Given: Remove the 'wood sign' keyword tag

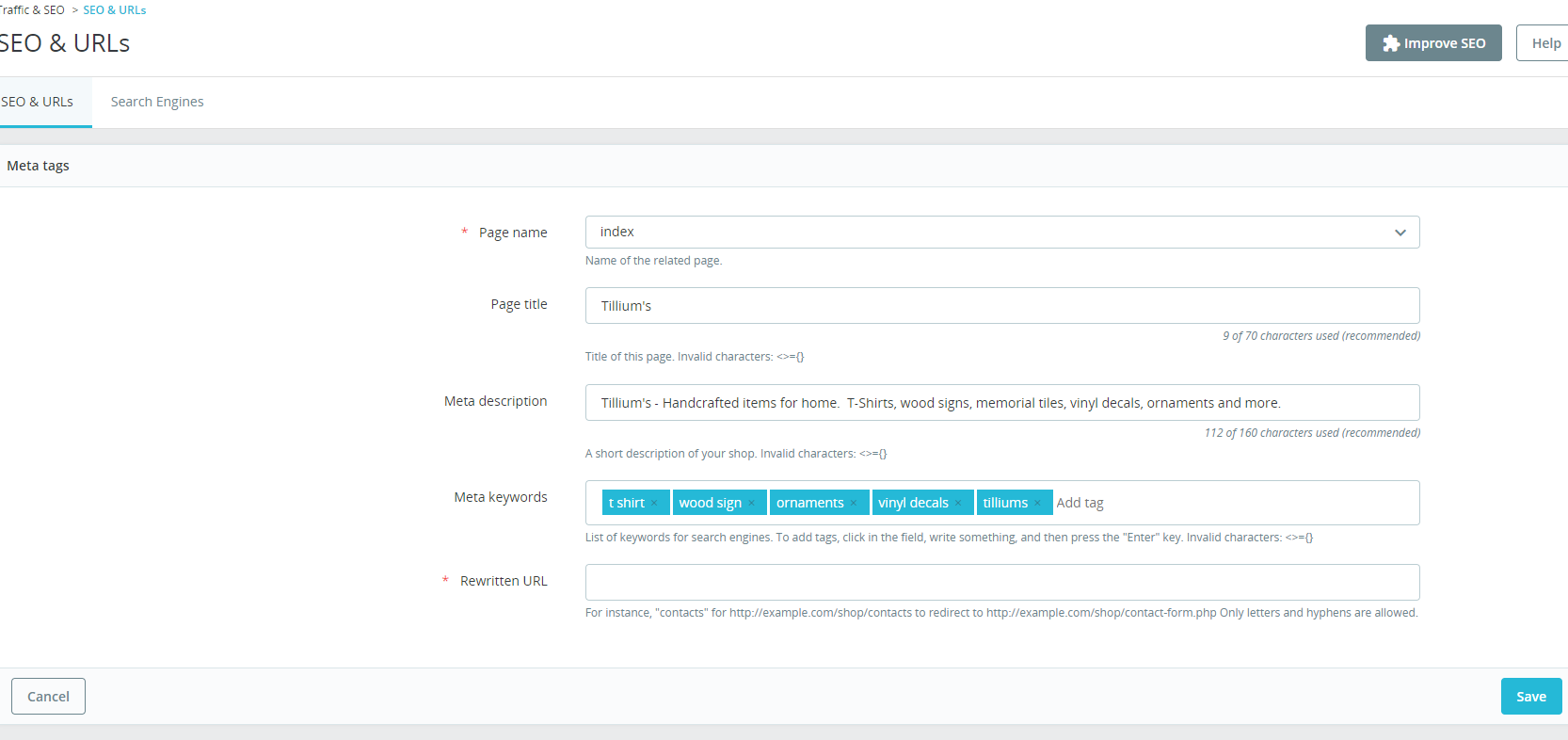Looking at the screenshot, I should tap(751, 503).
